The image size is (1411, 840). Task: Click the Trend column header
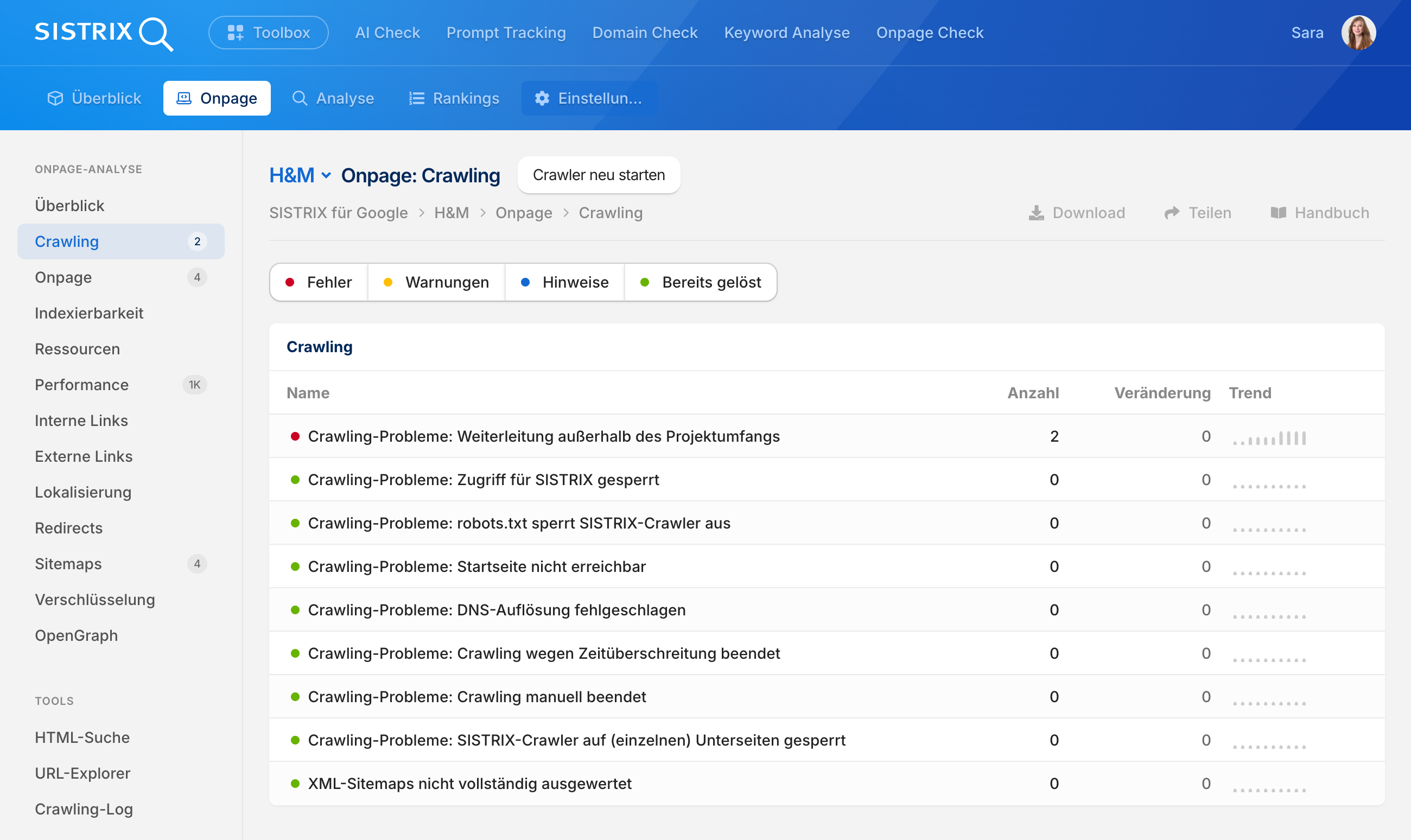pos(1250,393)
